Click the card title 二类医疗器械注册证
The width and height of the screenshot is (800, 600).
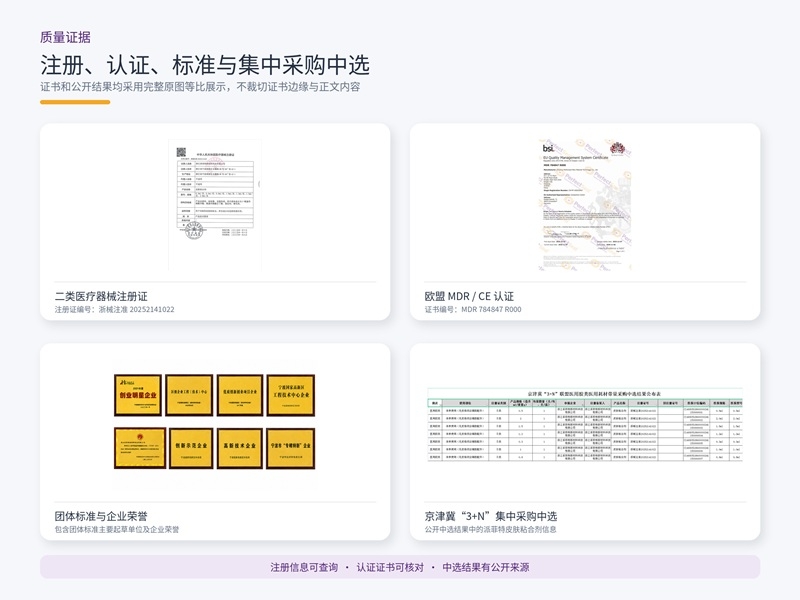102,296
